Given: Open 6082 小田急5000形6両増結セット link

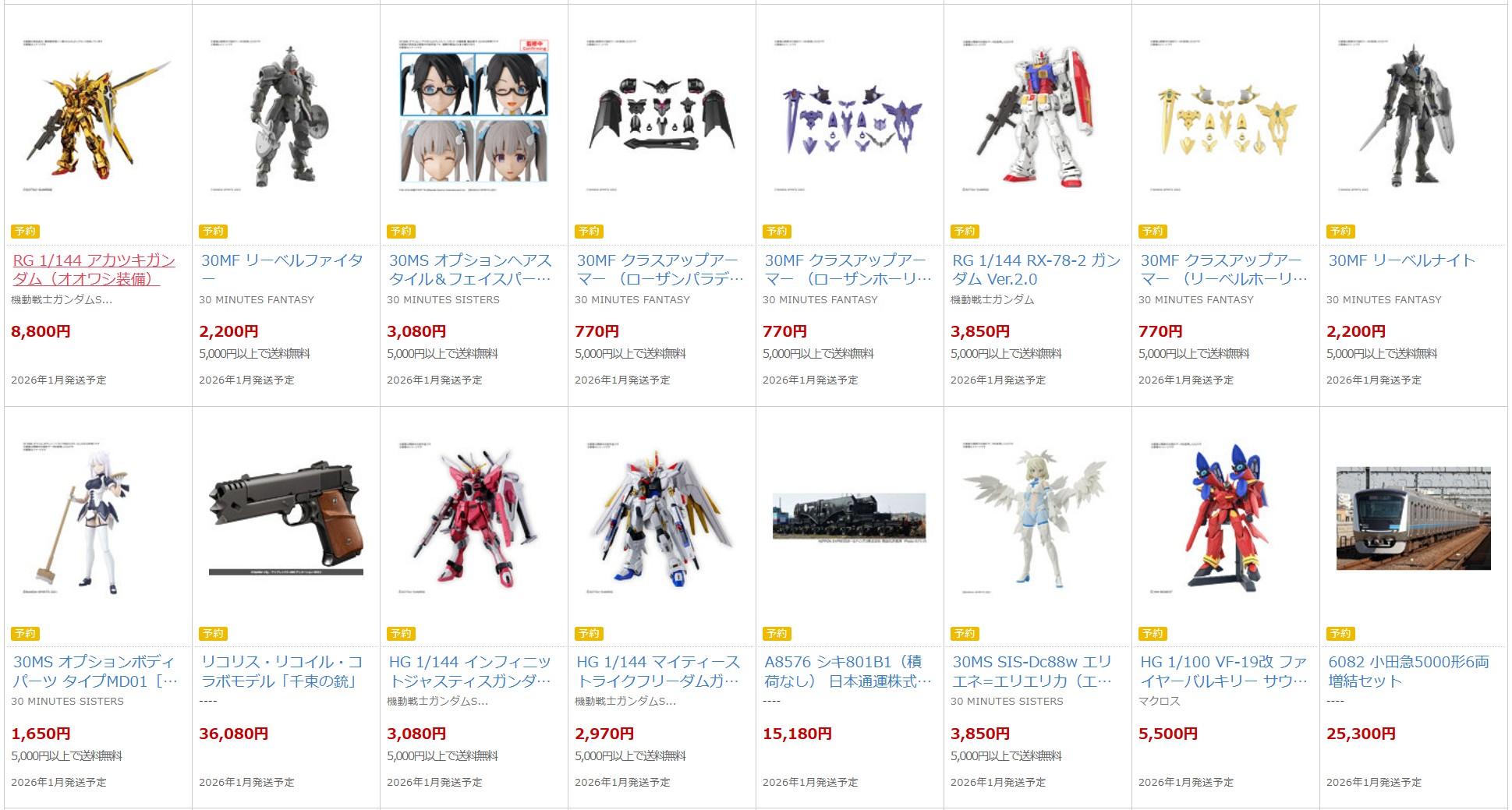Looking at the screenshot, I should point(1408,672).
